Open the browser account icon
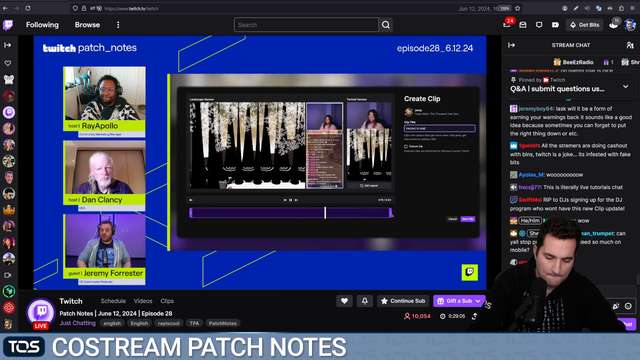The image size is (640, 360). tap(564, 8)
